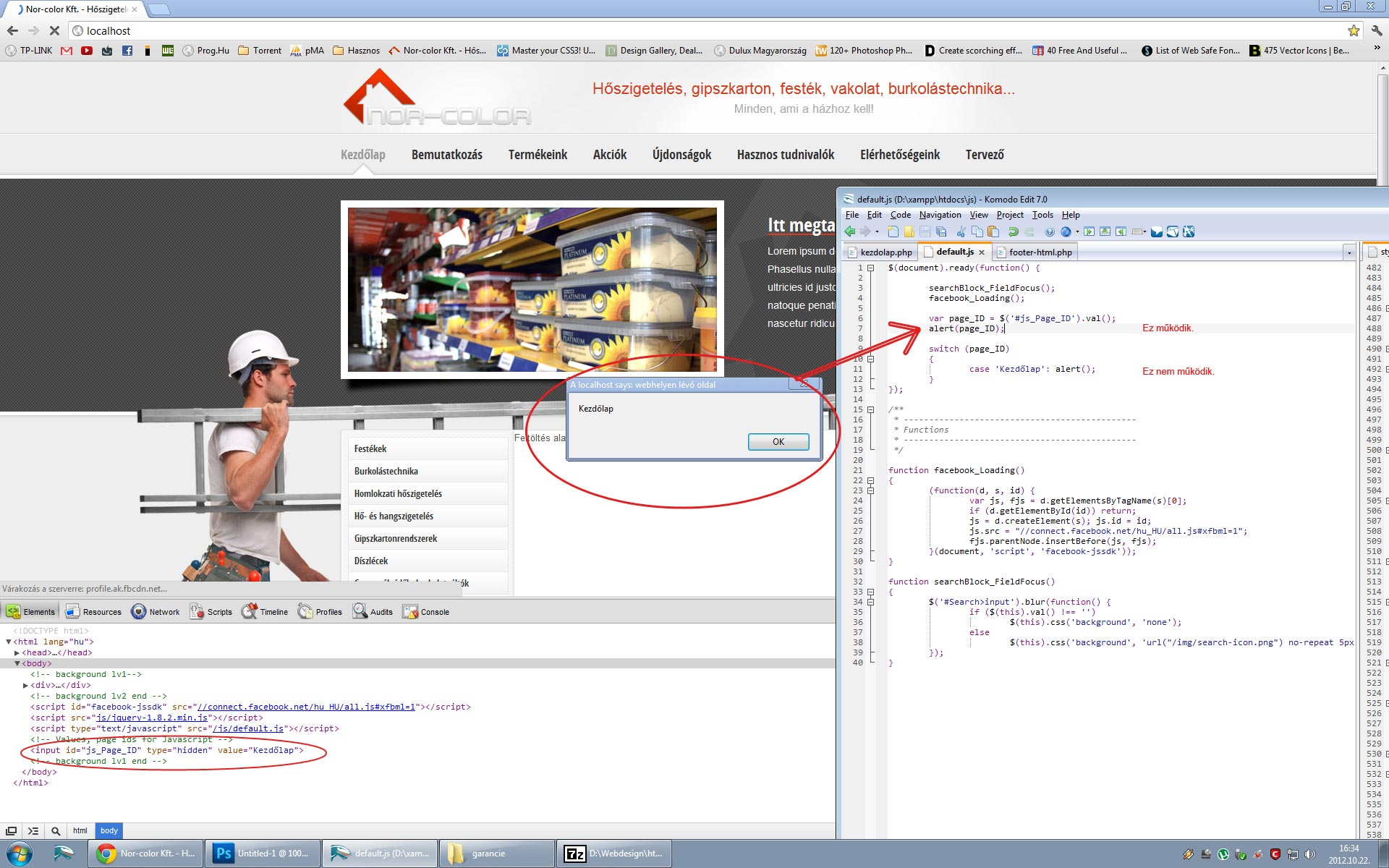The width and height of the screenshot is (1389, 868).
Task: Click the taskbar volume icon
Action: coord(1309,854)
